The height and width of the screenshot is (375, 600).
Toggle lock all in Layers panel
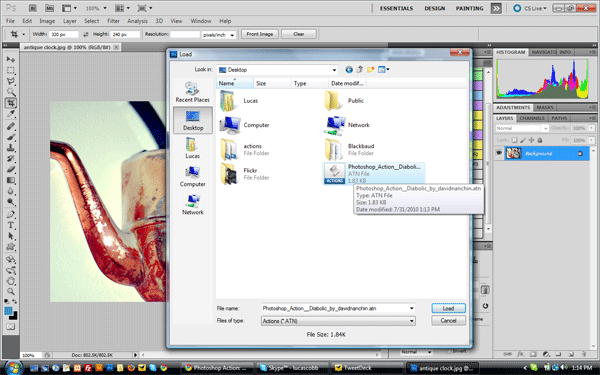coord(540,140)
